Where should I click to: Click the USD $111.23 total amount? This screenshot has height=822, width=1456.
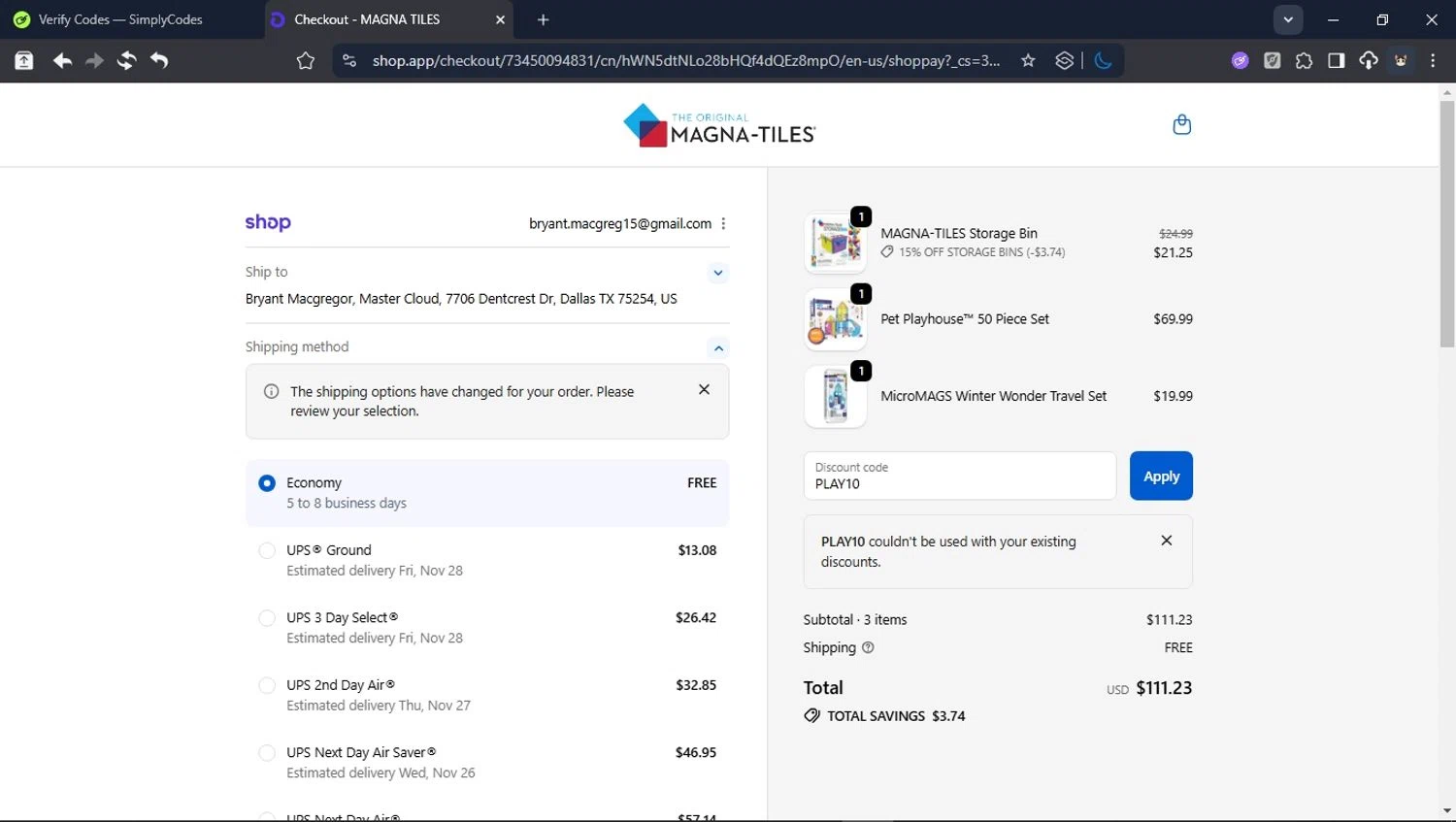click(1149, 688)
